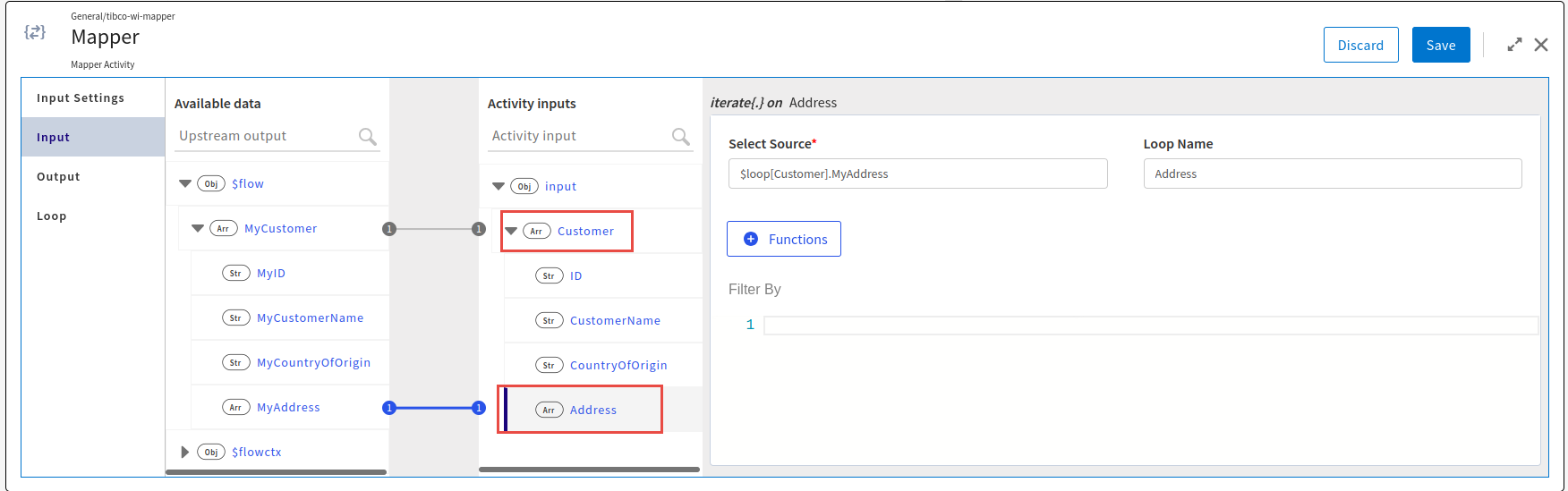1568x491 pixels.
Task: Click the Loop Name text field
Action: click(x=1332, y=174)
